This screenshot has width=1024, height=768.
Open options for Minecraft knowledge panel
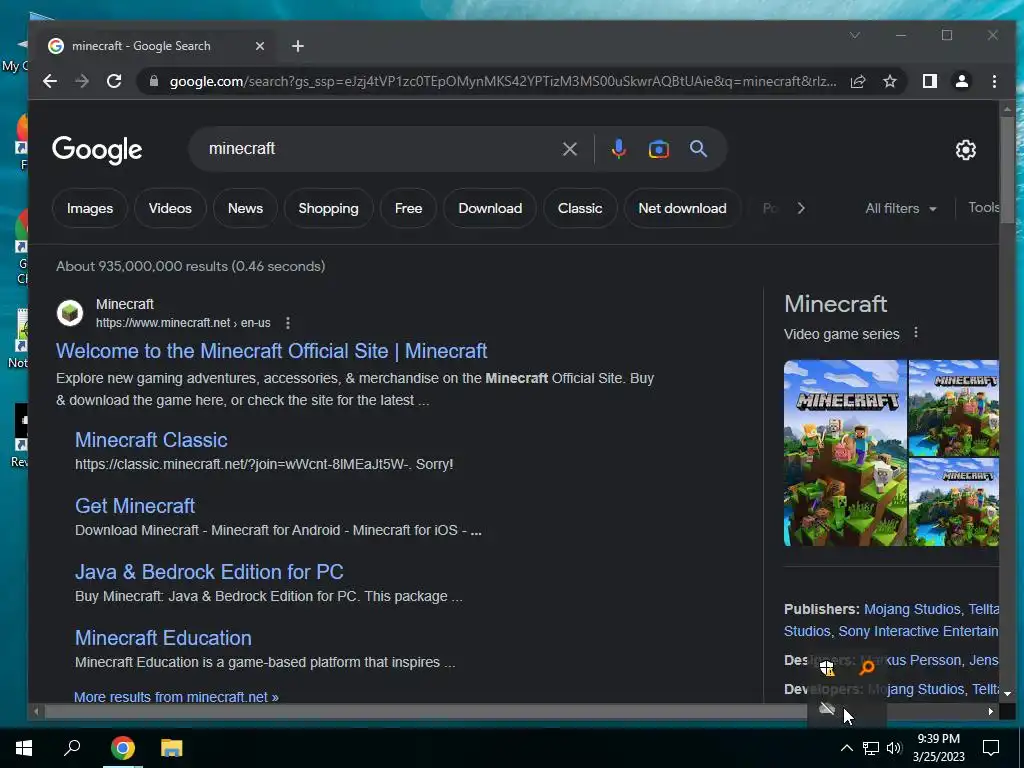pyautogui.click(x=916, y=332)
